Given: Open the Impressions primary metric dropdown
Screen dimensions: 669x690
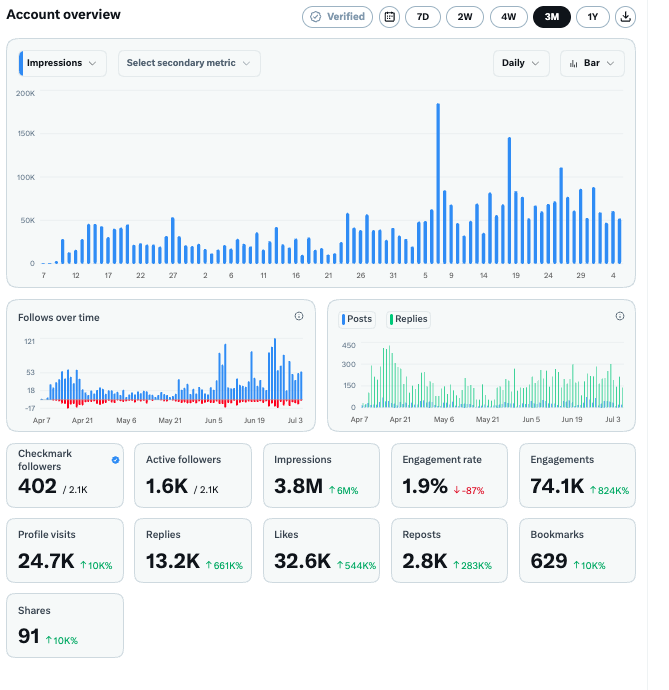Looking at the screenshot, I should 62,63.
